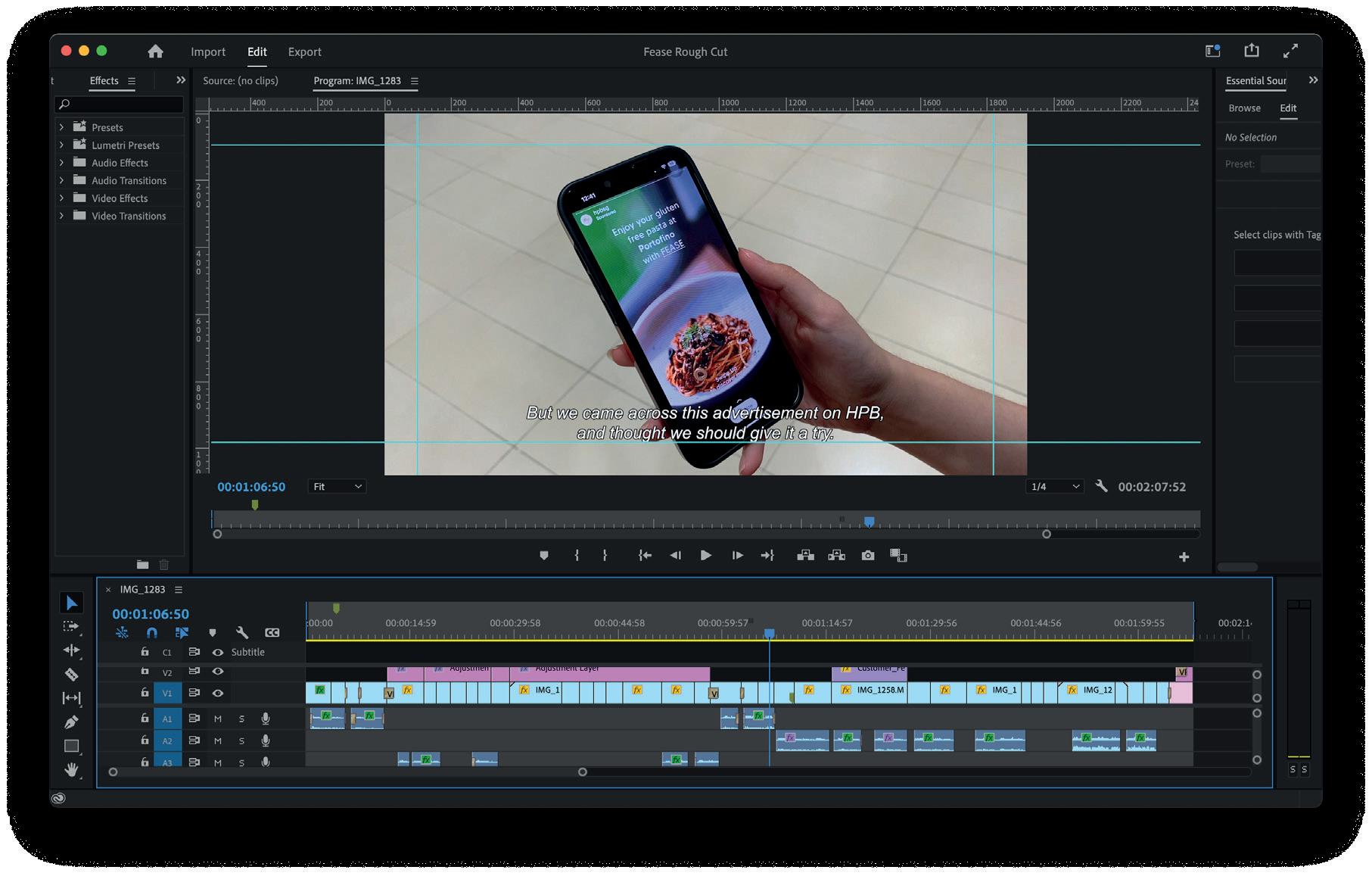This screenshot has height=873, width=1372.
Task: Switch to the Export tab
Action: tap(305, 51)
